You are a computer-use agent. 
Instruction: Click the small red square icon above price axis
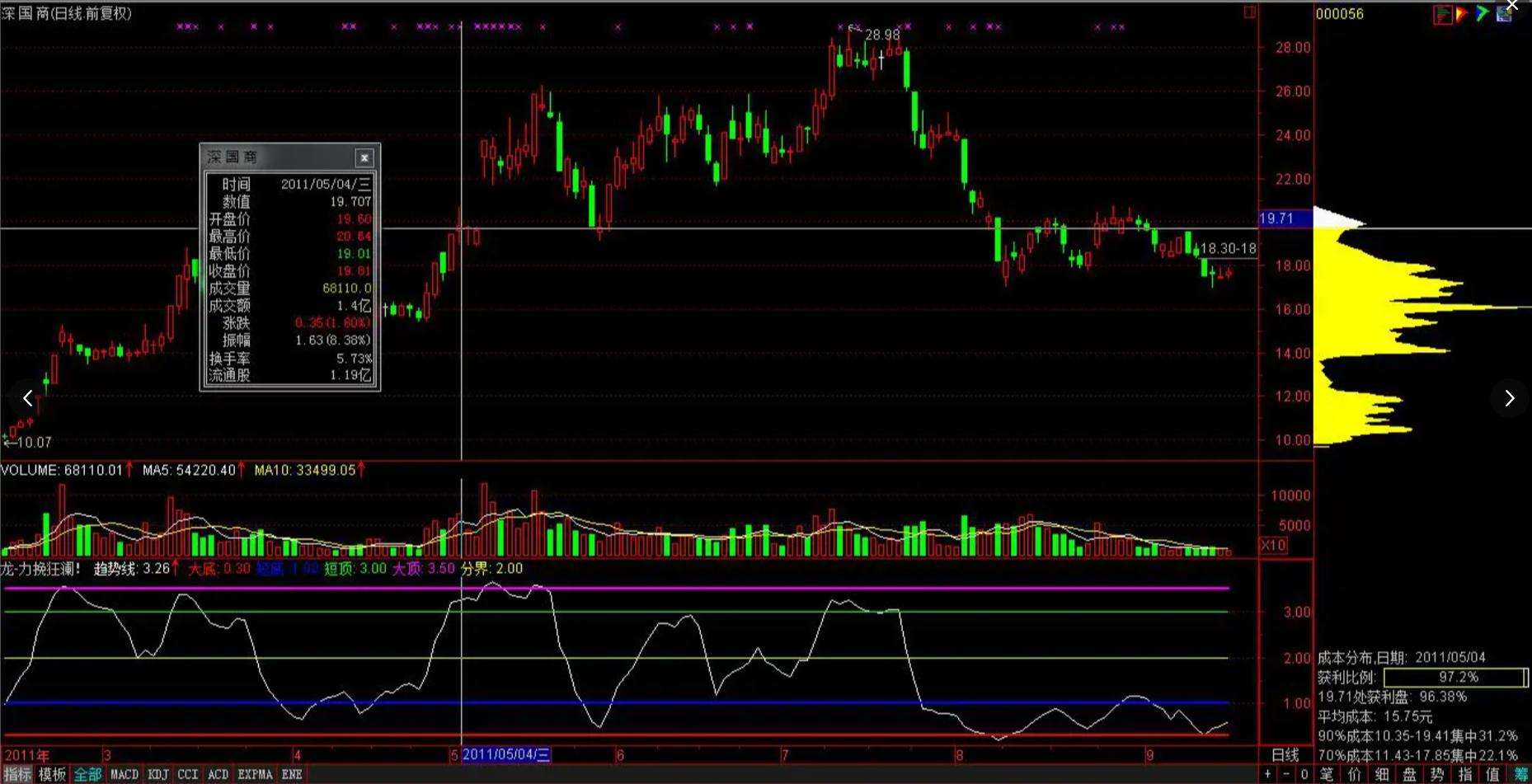pos(1249,12)
